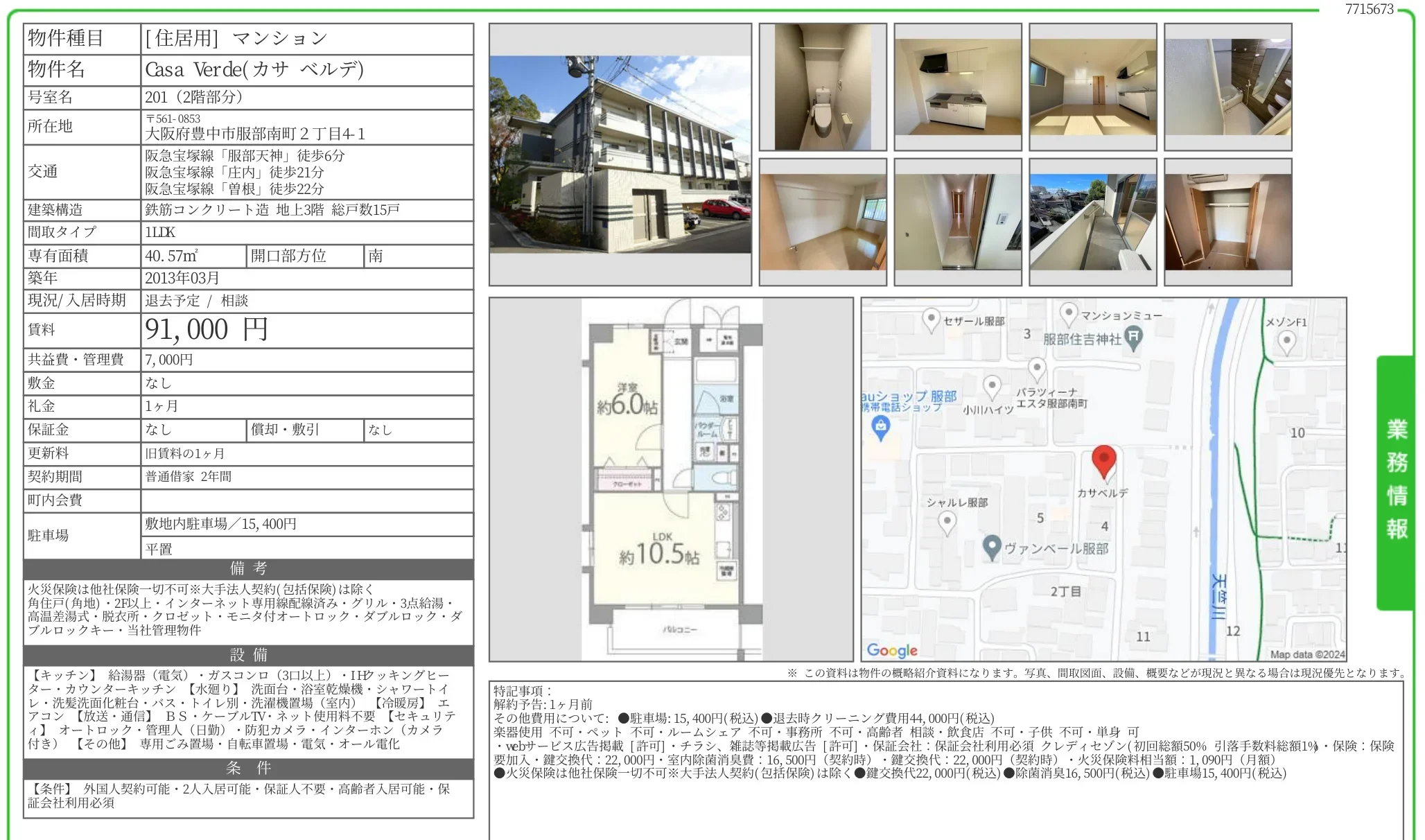
Task: Click the 開口部方位 南 value cell
Action: coord(419,256)
